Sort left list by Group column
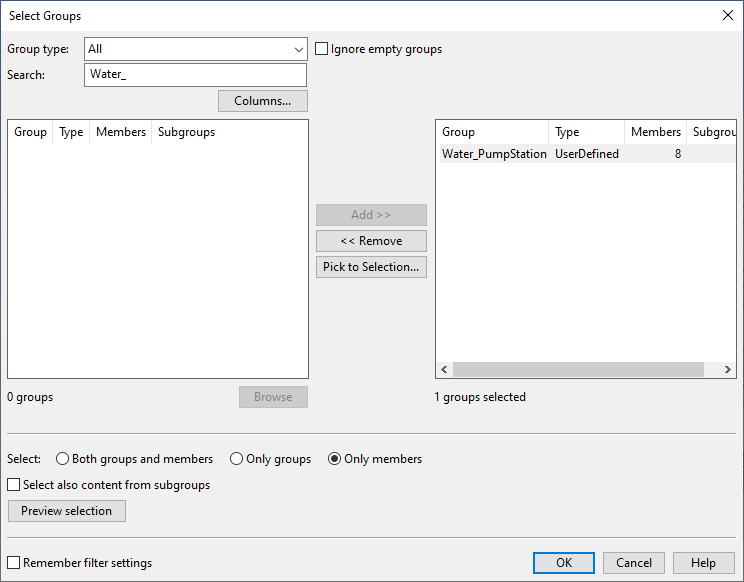Screen dimensions: 744x582 [x=30, y=132]
